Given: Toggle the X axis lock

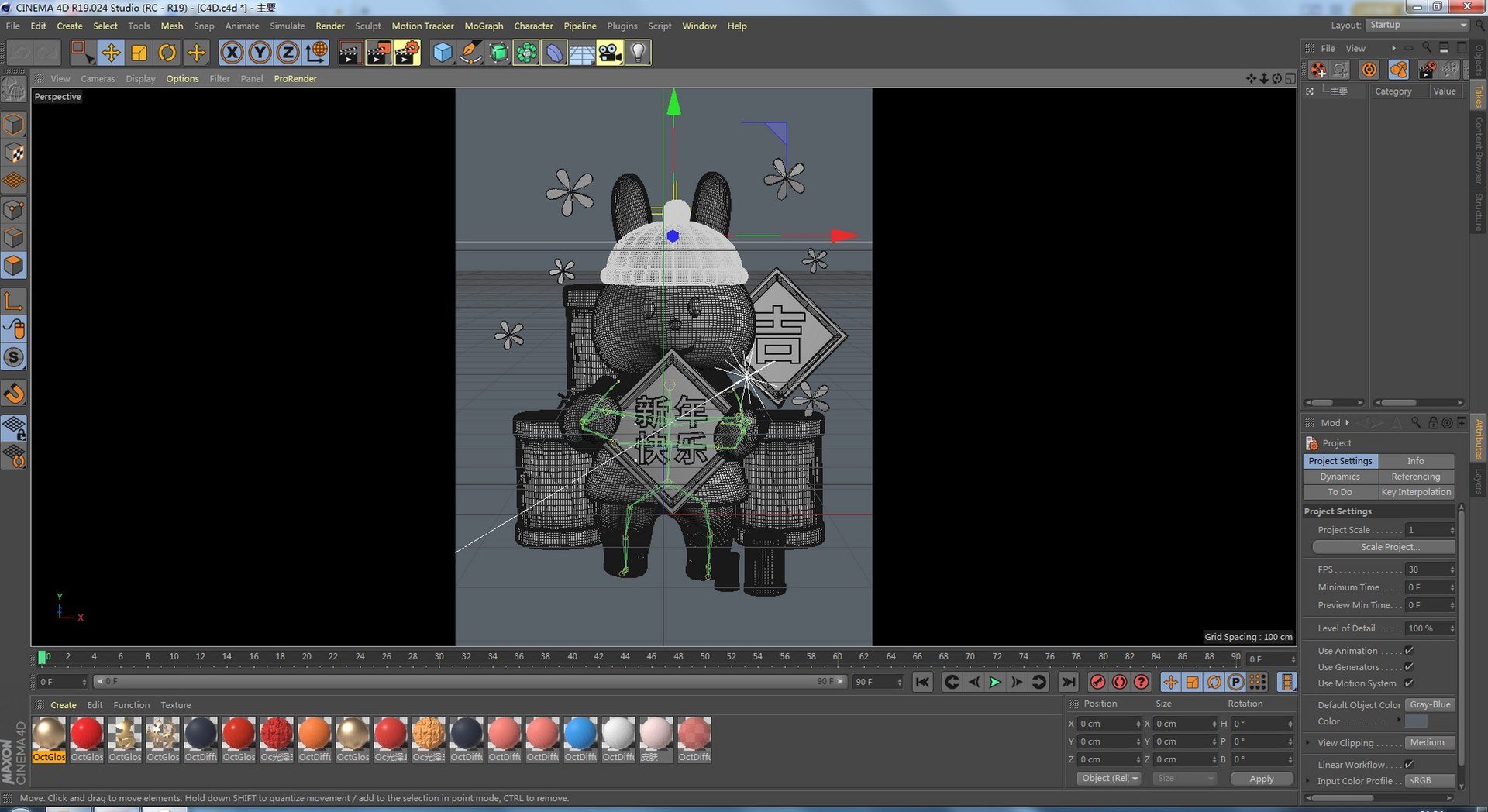Looking at the screenshot, I should pyautogui.click(x=232, y=53).
